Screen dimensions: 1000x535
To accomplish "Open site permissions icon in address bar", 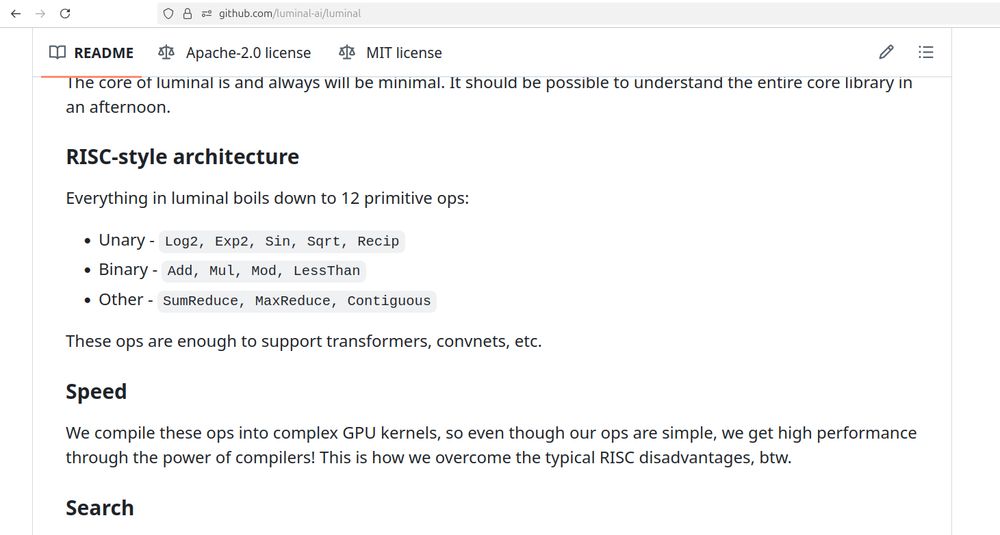I will click(207, 14).
